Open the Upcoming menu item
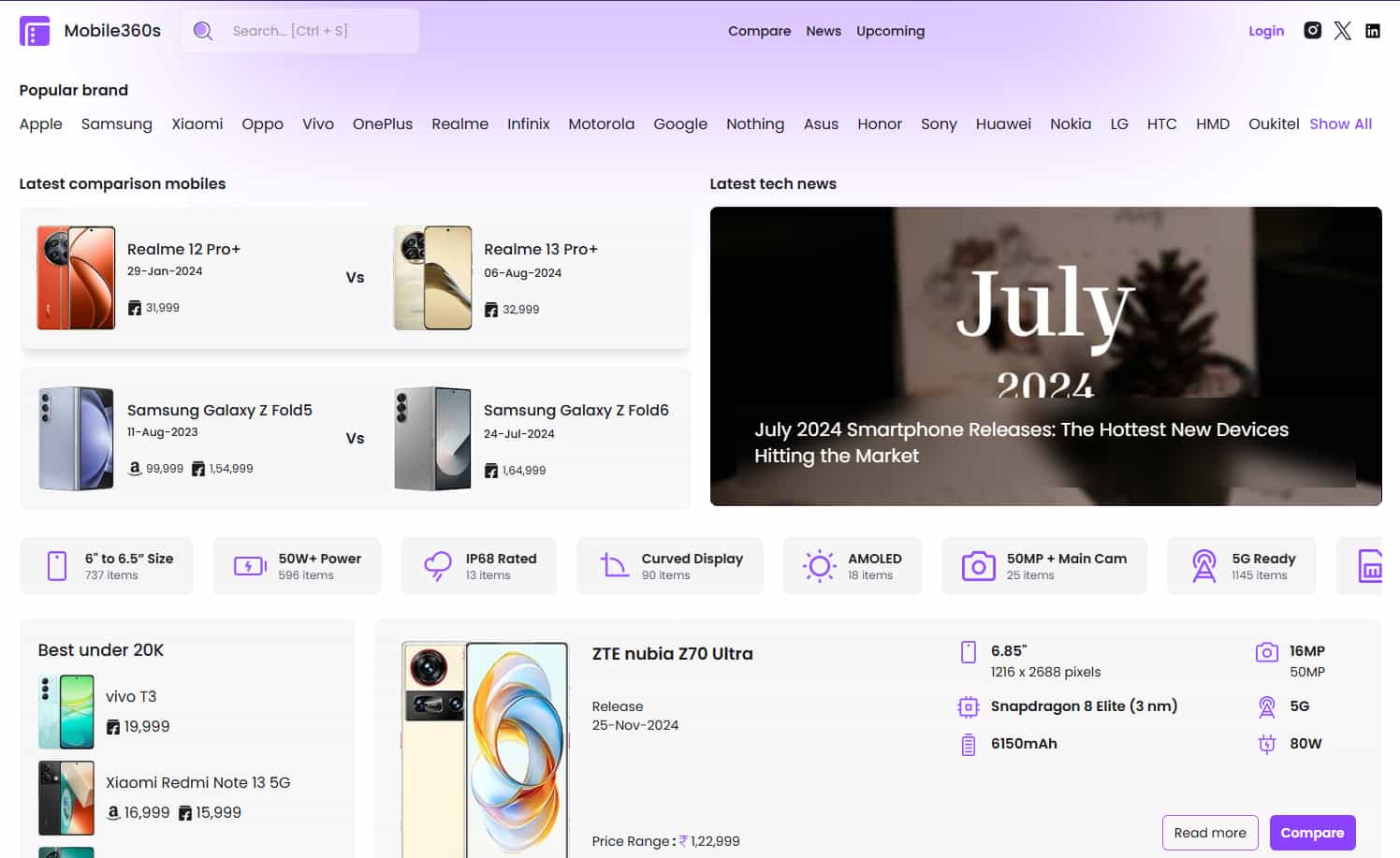 [x=890, y=31]
